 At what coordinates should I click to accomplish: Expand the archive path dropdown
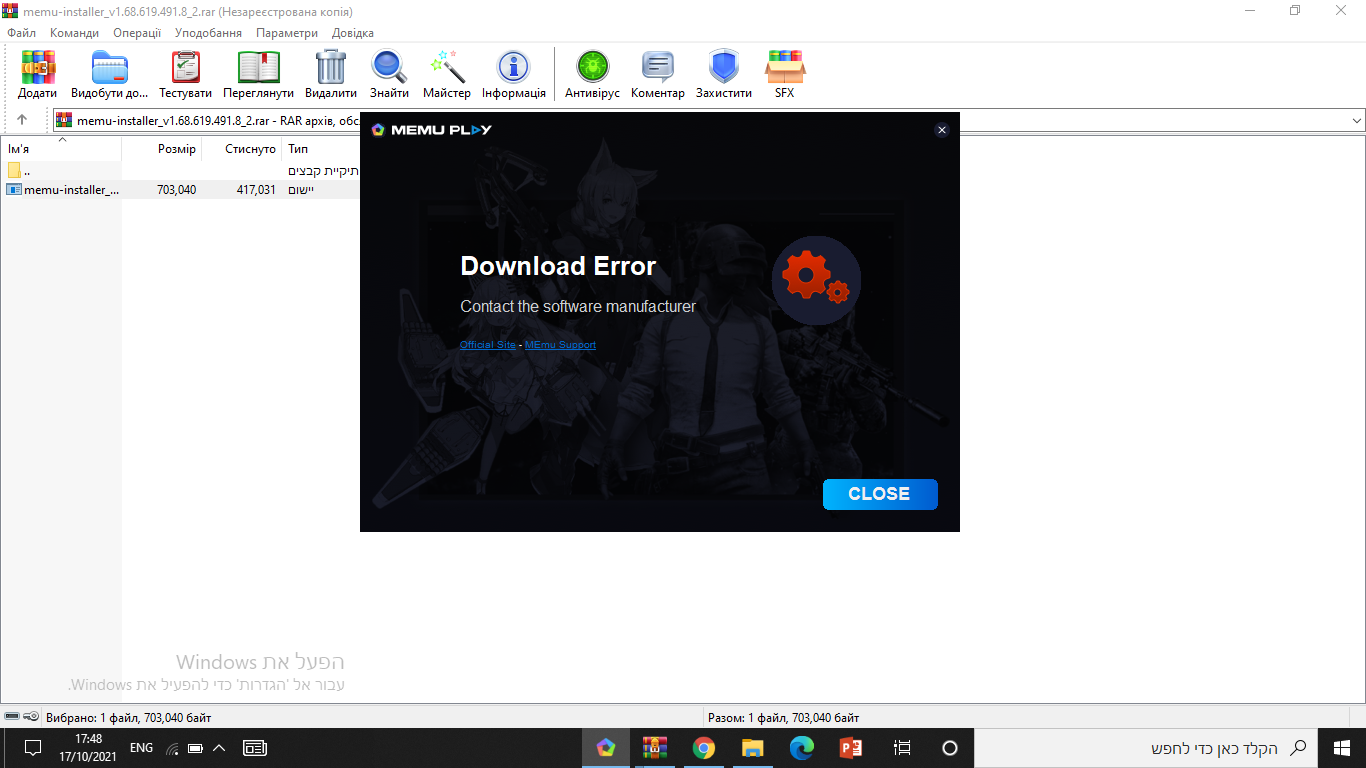coord(1356,120)
